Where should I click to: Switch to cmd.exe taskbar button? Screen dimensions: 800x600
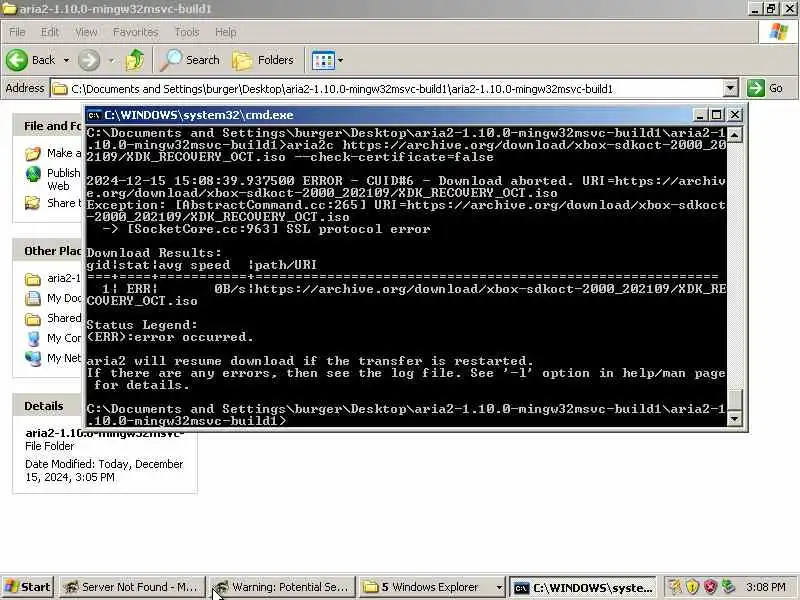583,587
